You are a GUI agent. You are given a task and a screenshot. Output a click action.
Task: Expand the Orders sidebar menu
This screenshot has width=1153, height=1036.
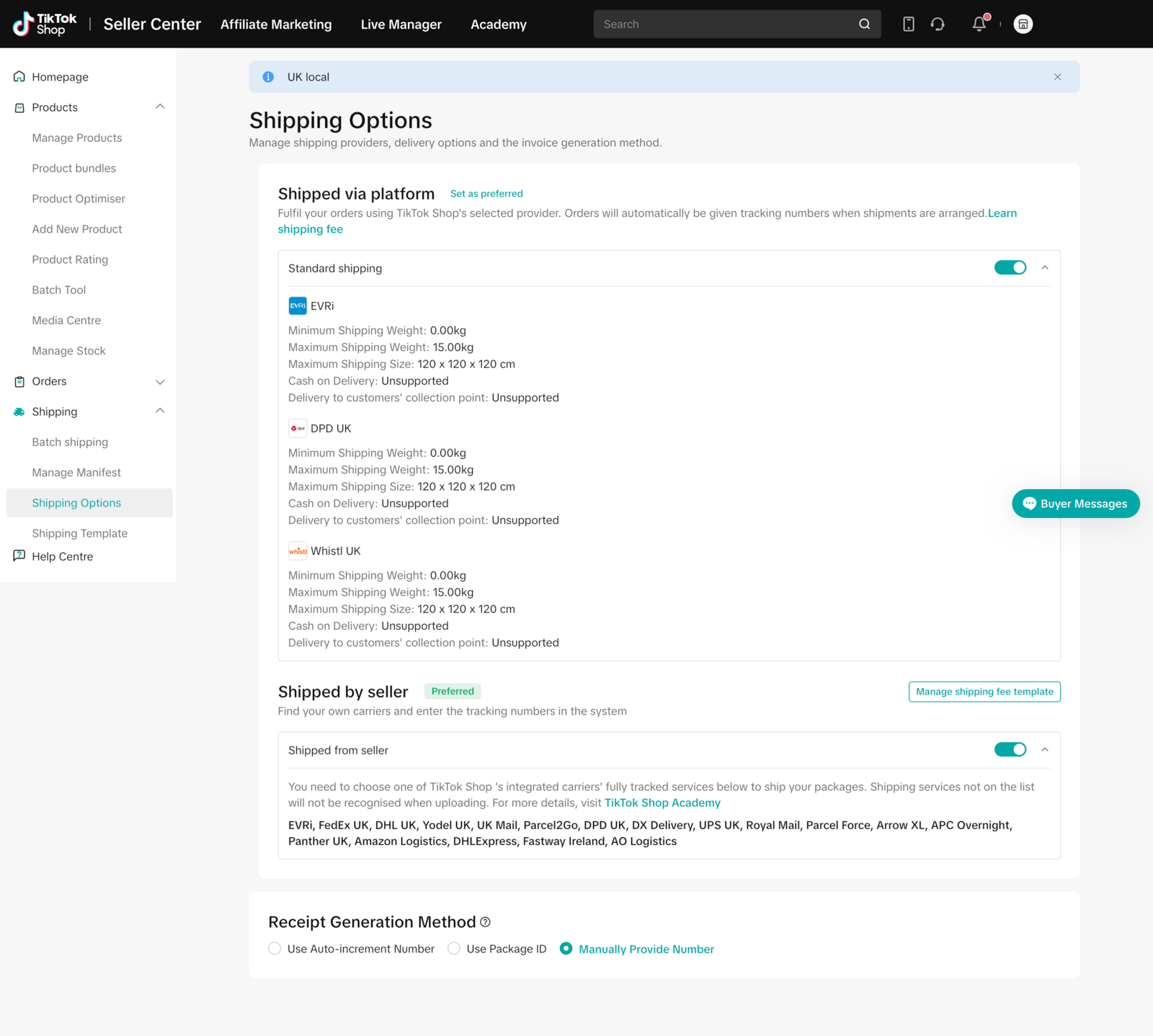[160, 382]
